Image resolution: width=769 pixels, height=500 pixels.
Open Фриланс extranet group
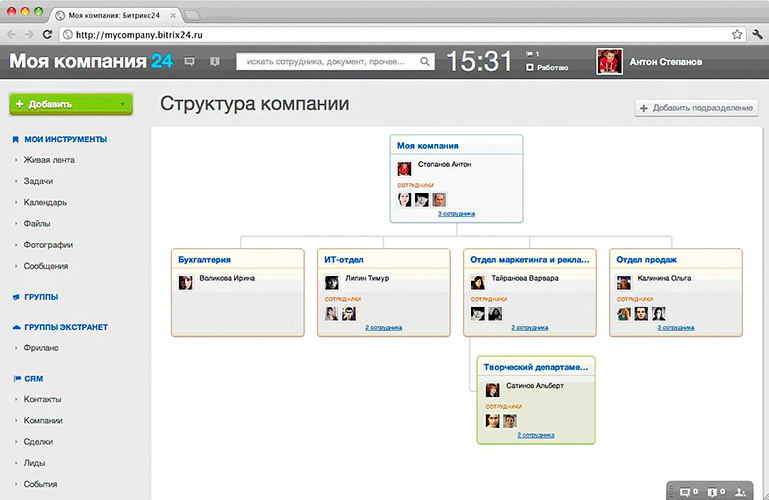point(41,348)
